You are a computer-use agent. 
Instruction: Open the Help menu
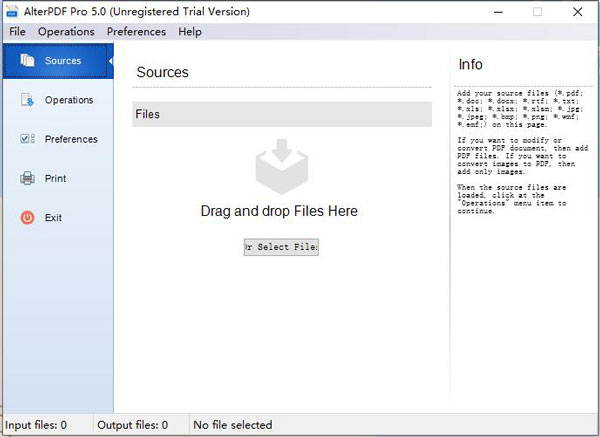(x=190, y=31)
